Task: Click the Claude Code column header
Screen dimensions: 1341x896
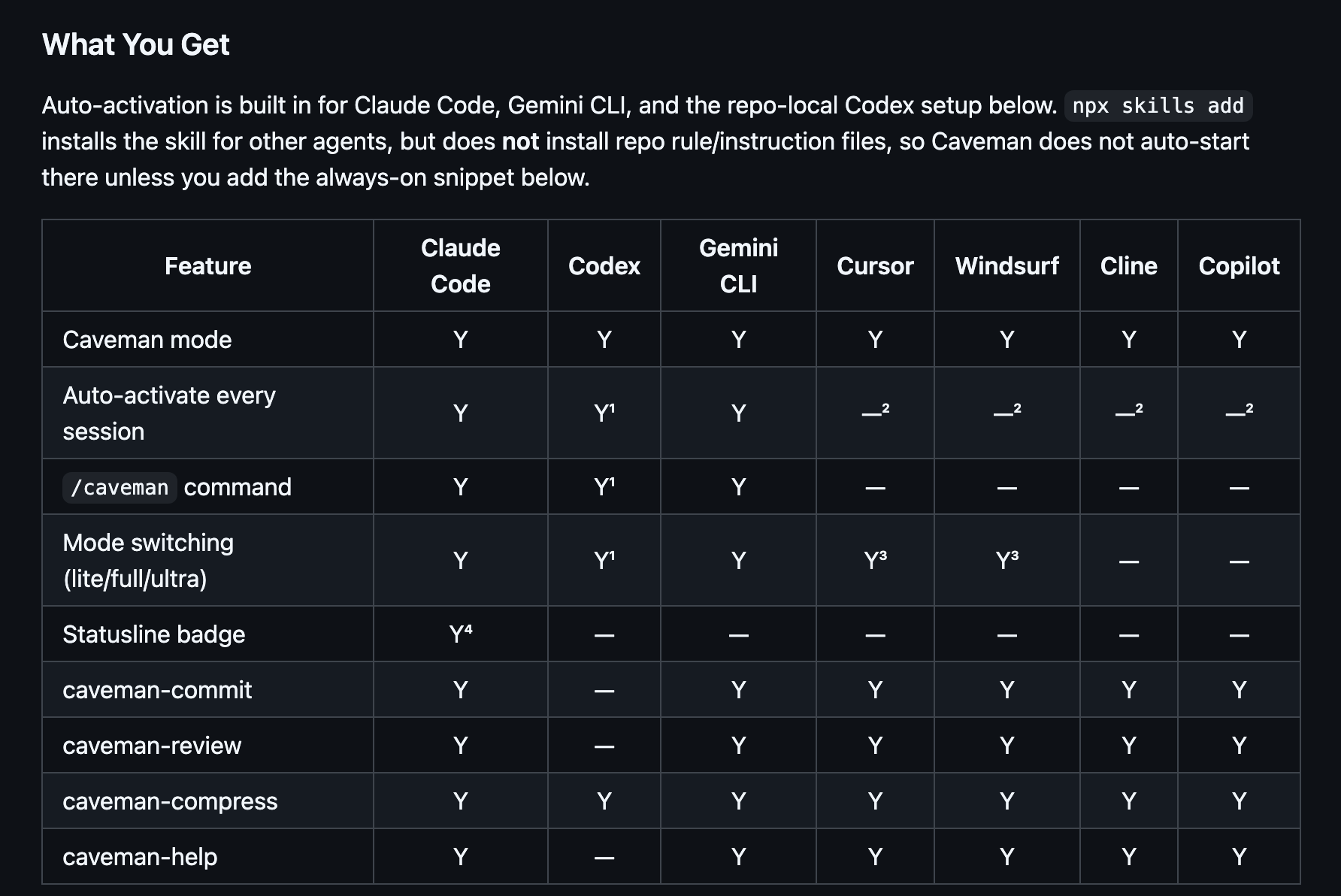Action: click(x=461, y=266)
